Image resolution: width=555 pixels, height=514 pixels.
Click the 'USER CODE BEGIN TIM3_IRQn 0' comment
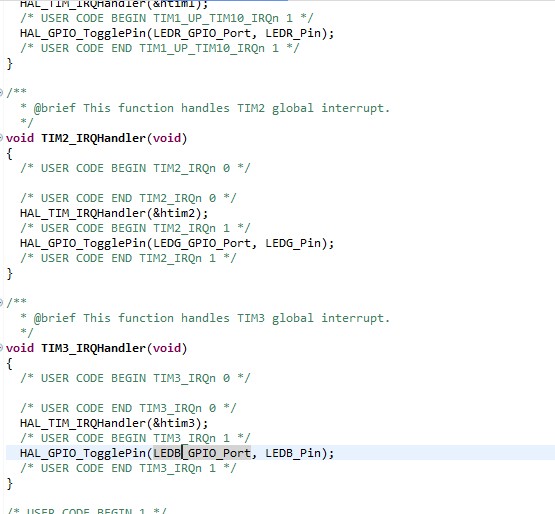pyautogui.click(x=135, y=378)
